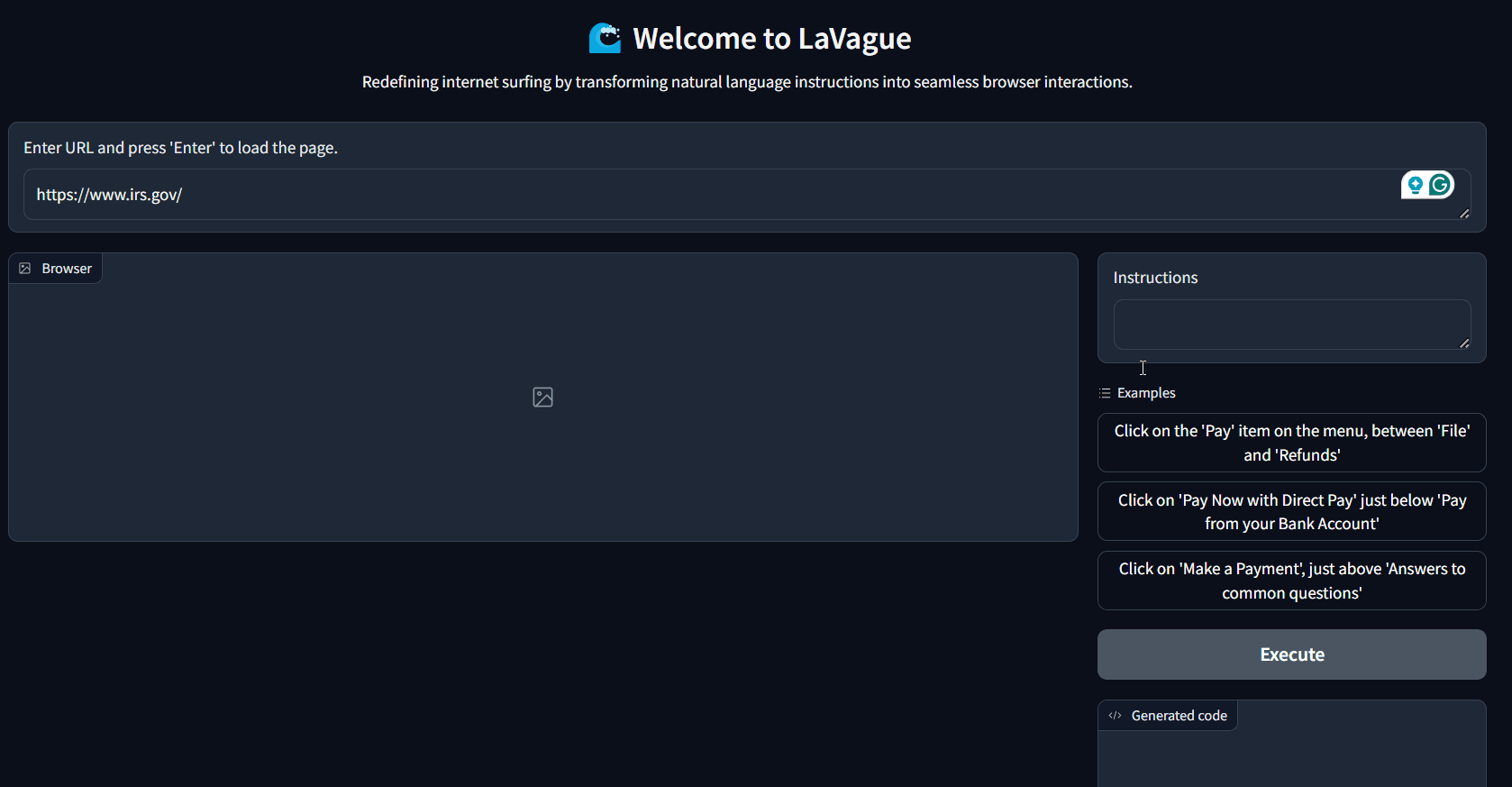Image resolution: width=1512 pixels, height=787 pixels.
Task: Click the Execute button
Action: 1291,654
